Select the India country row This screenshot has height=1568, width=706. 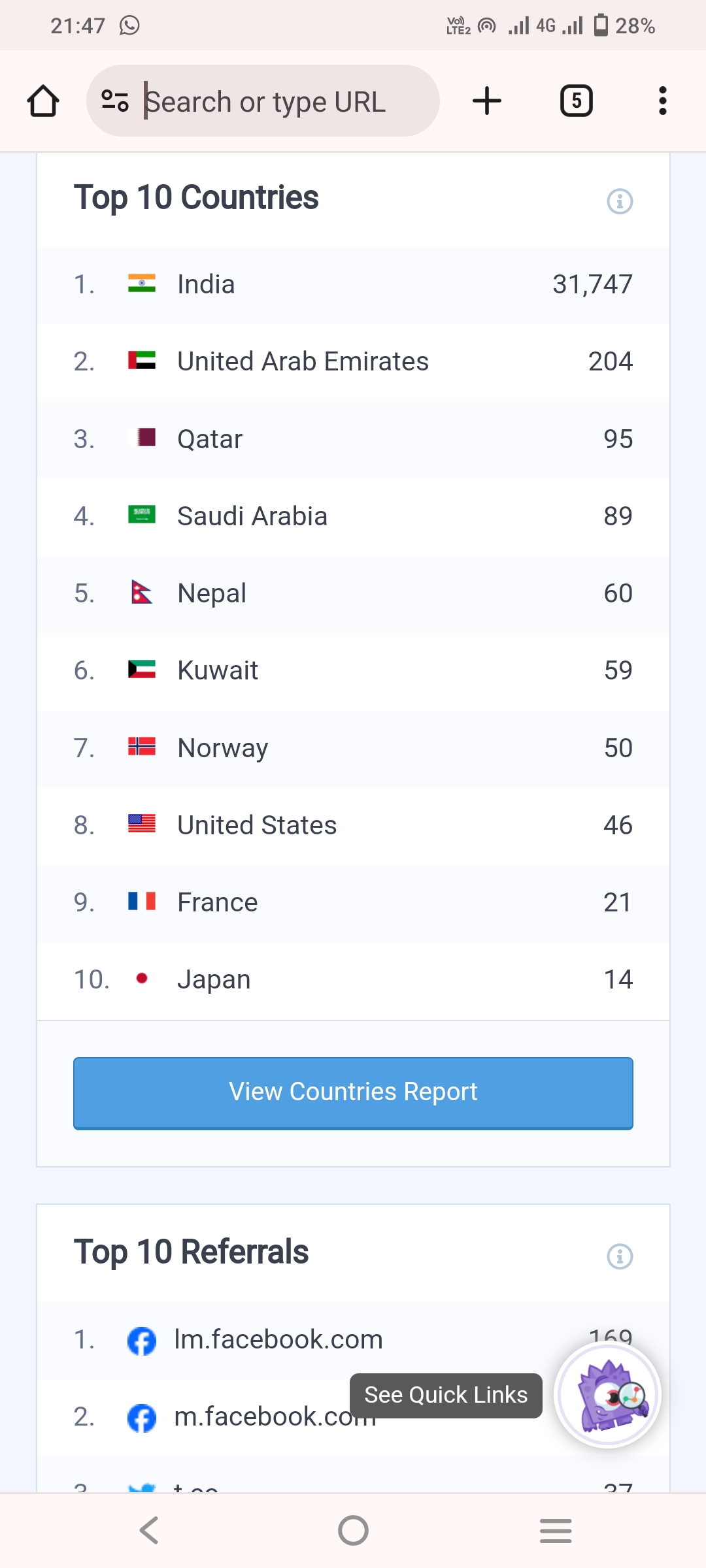[x=353, y=285]
